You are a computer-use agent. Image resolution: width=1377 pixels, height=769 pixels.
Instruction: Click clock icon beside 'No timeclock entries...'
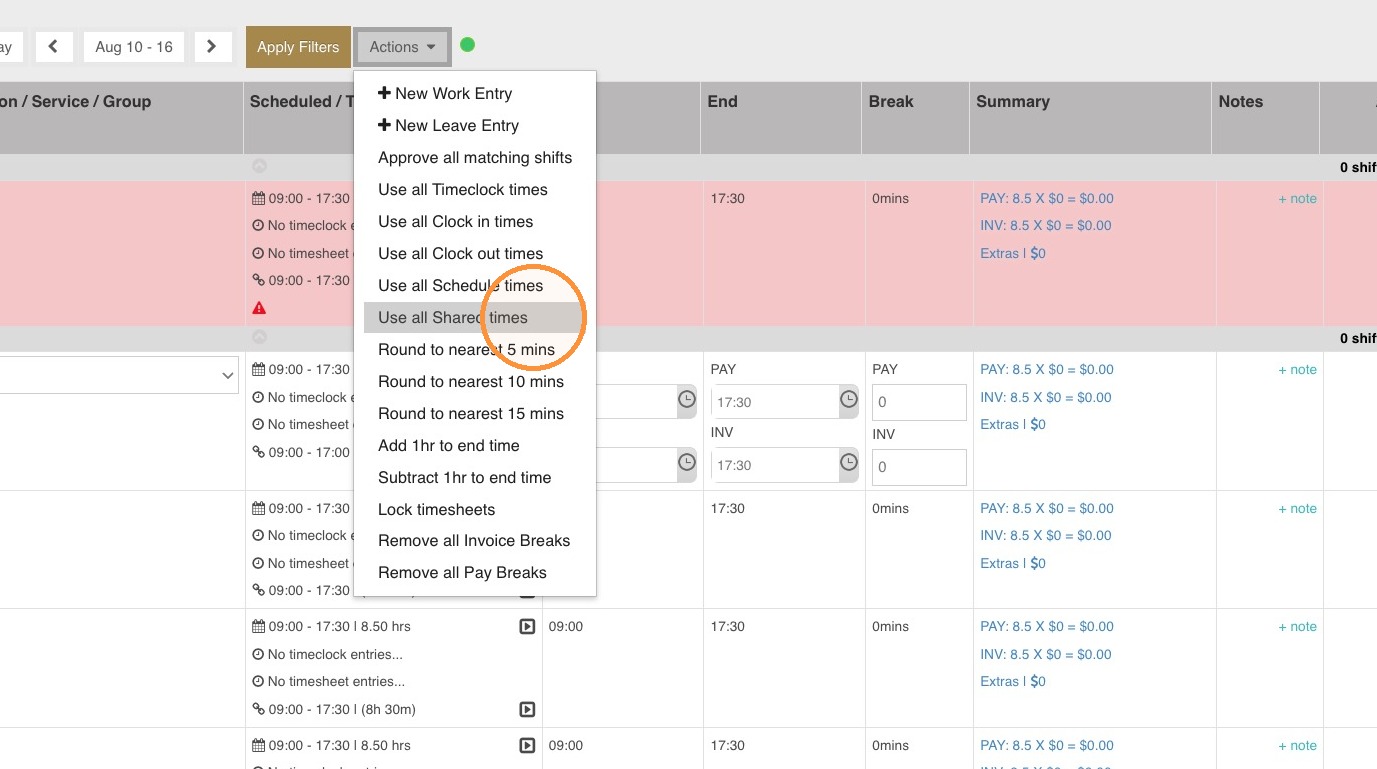click(258, 655)
